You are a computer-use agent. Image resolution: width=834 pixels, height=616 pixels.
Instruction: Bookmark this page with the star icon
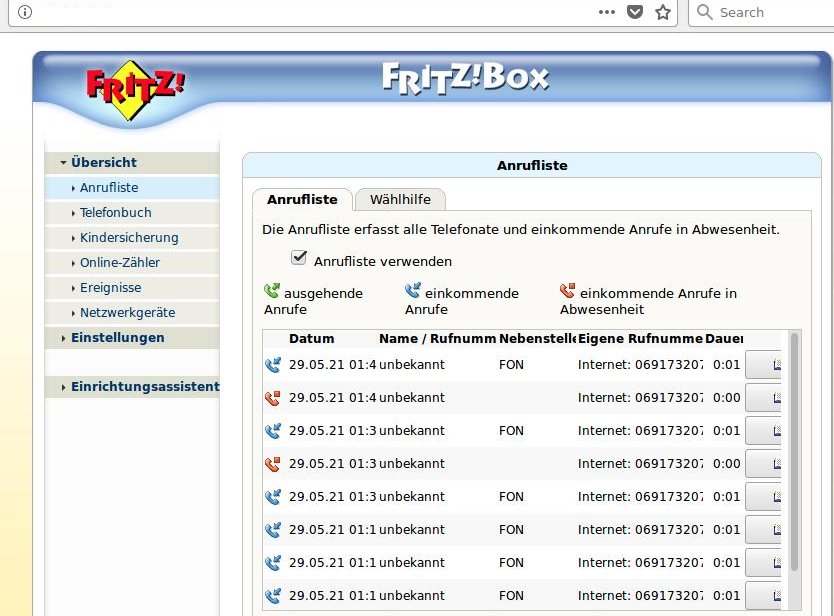tap(663, 12)
